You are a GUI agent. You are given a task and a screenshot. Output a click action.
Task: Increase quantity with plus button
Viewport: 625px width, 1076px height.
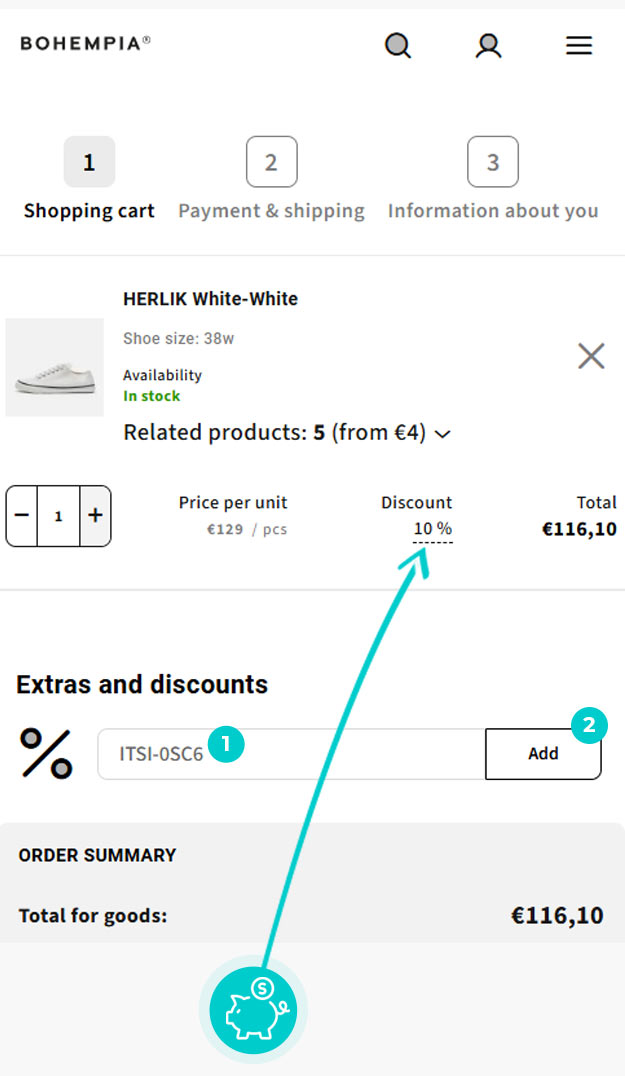coord(95,516)
